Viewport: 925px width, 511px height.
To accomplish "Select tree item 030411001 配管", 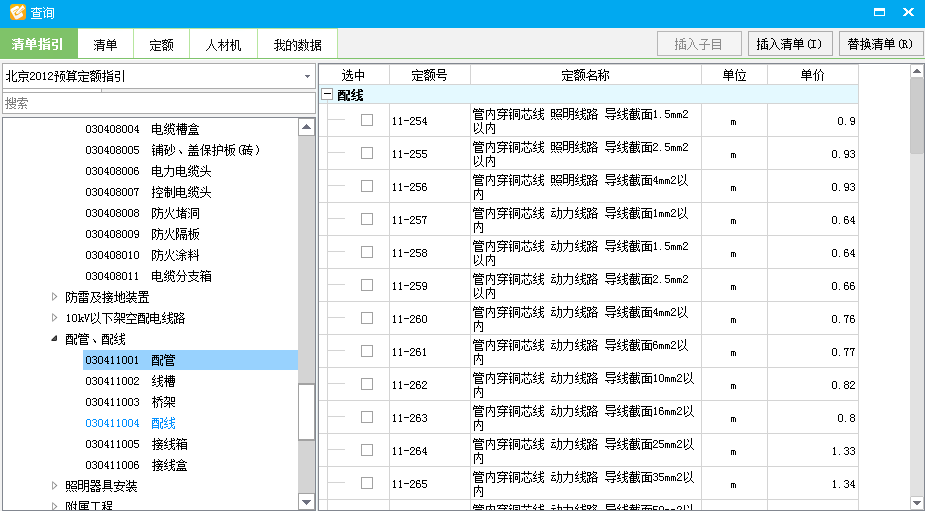I will click(x=190, y=360).
